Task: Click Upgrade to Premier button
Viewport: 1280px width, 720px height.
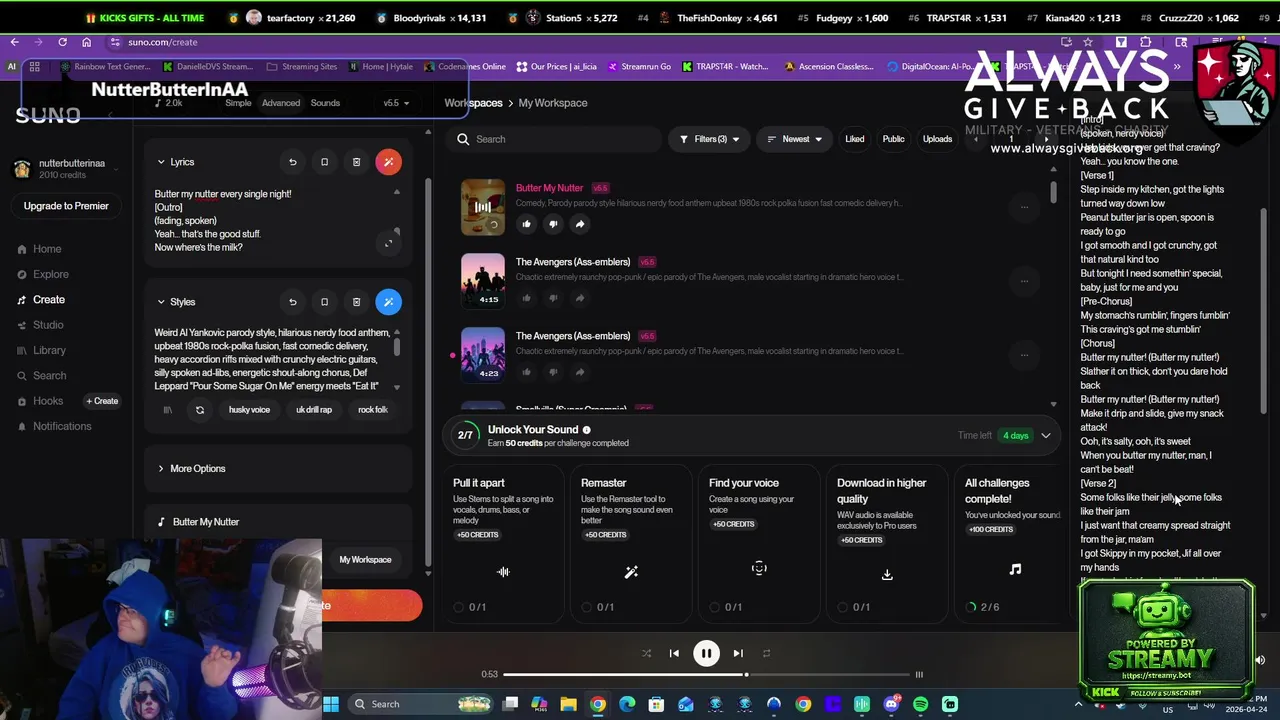Action: (x=66, y=206)
